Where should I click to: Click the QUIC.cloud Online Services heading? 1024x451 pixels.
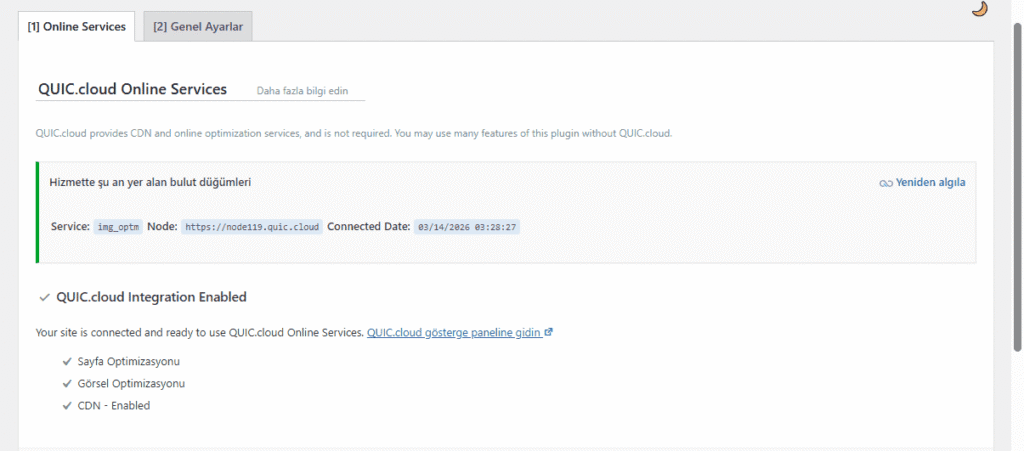(132, 89)
